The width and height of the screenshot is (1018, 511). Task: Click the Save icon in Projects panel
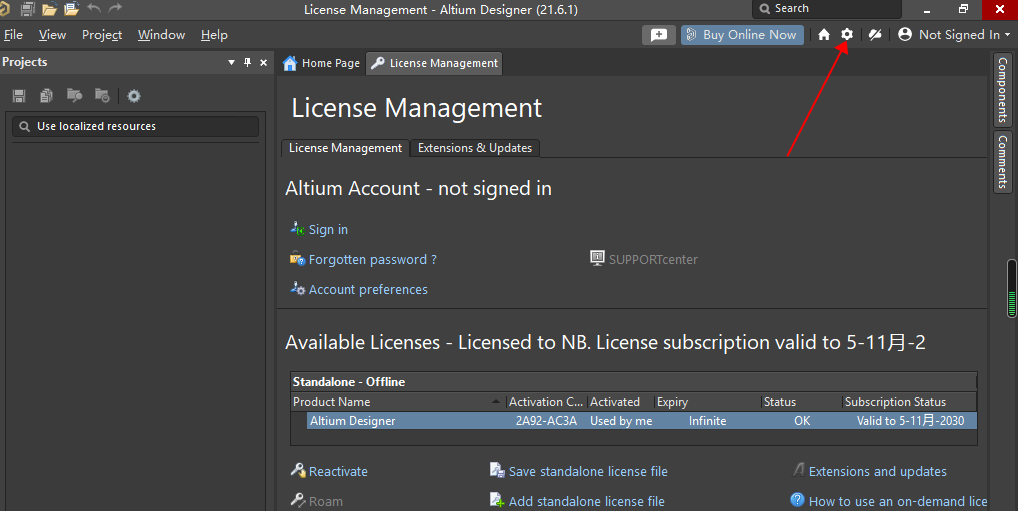(x=19, y=96)
